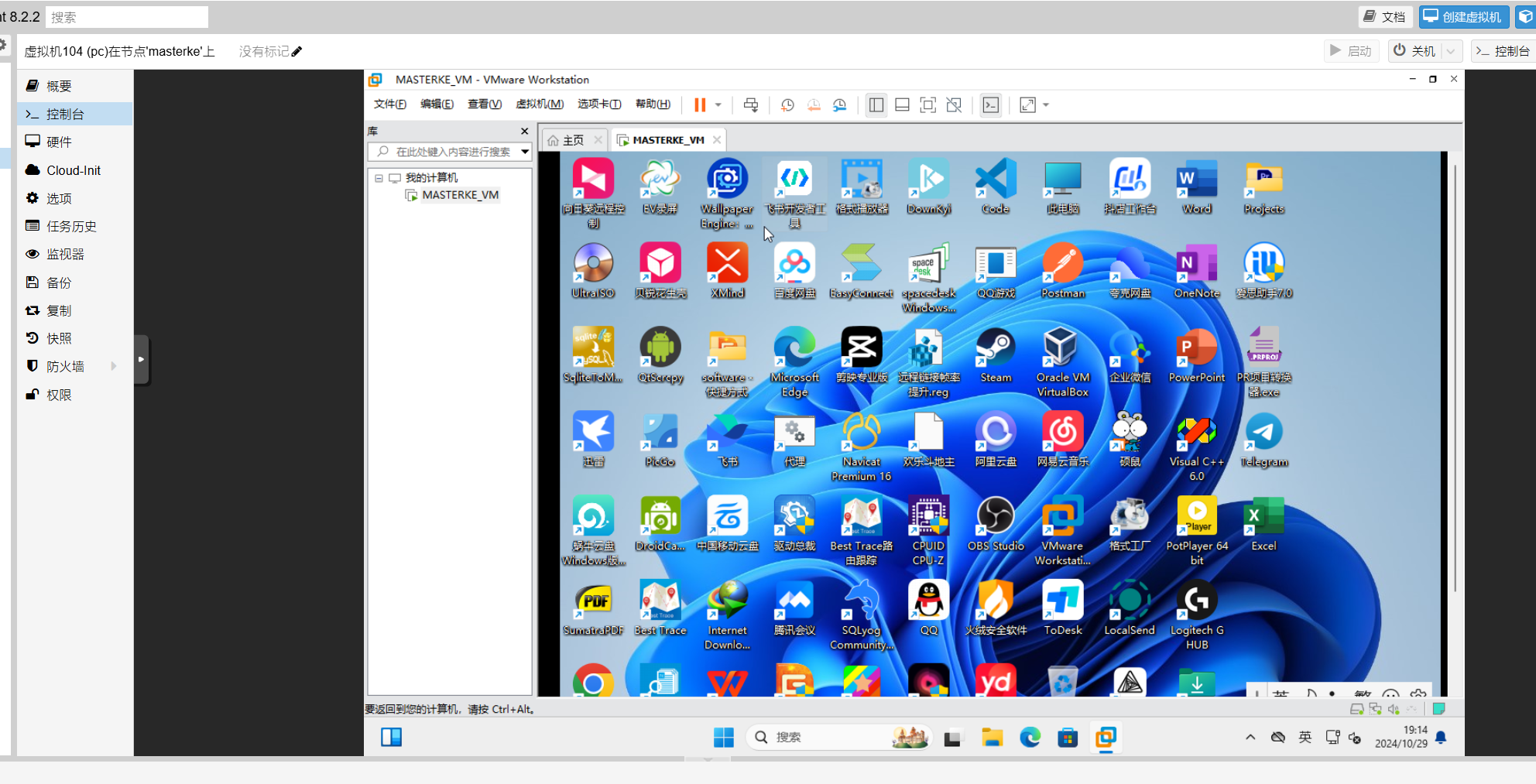Open the library search filter dropdown
Image resolution: width=1536 pixels, height=784 pixels.
(x=525, y=152)
